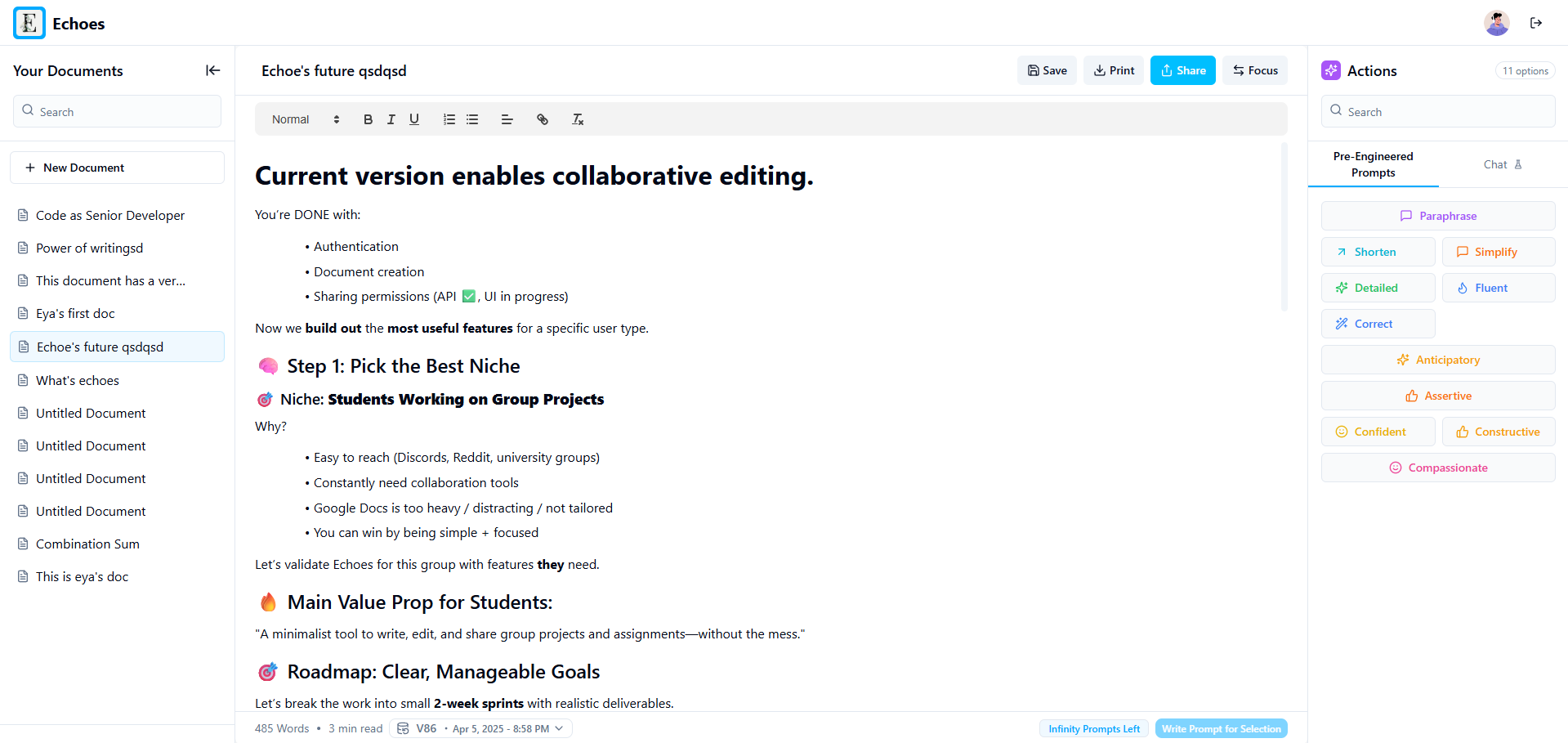This screenshot has width=1568, height=743.
Task: Open the Normal text style dropdown
Action: click(x=305, y=119)
